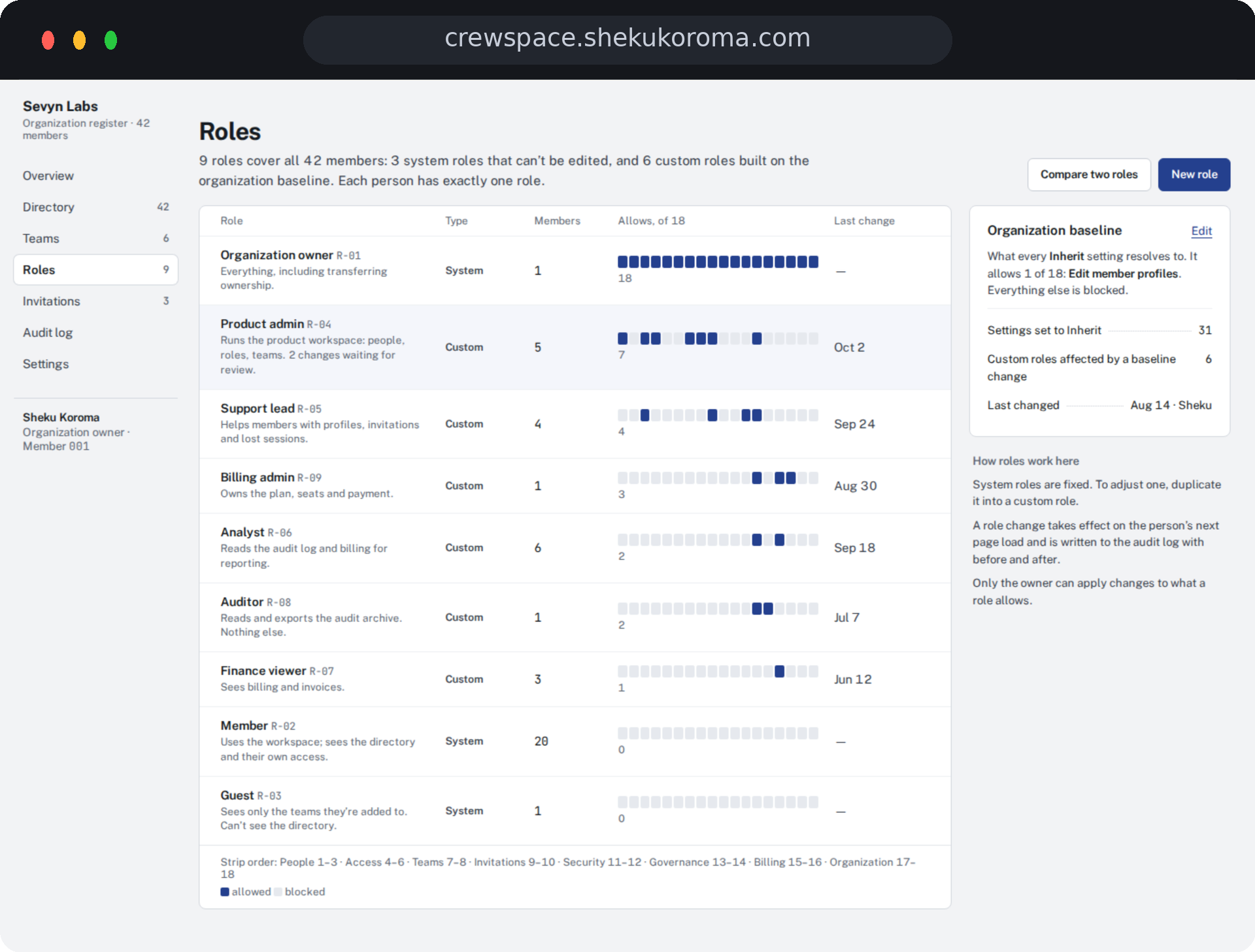Click Members column header
This screenshot has height=952, width=1255.
coord(557,221)
